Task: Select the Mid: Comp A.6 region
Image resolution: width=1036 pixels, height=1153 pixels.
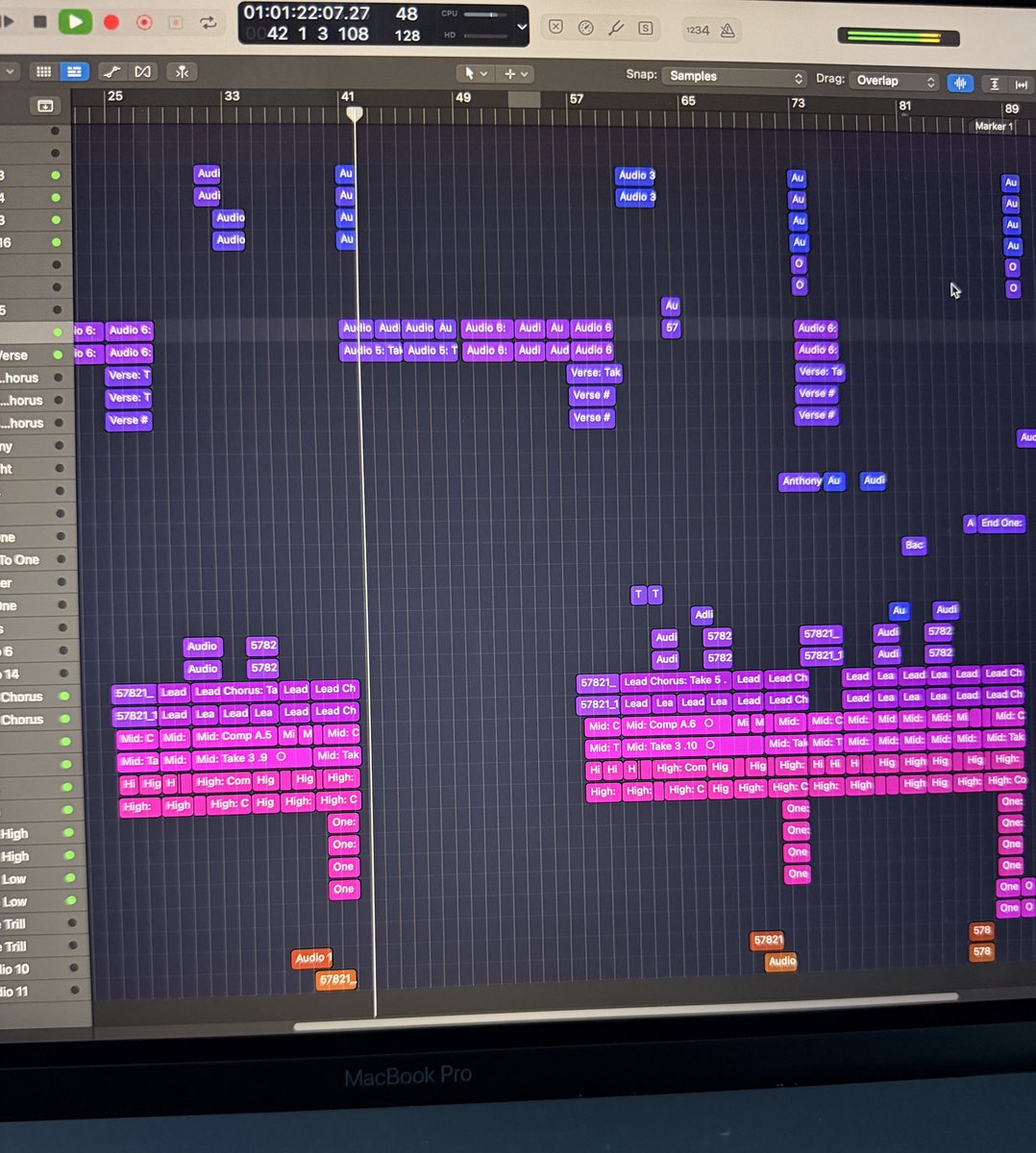Action: pos(676,724)
